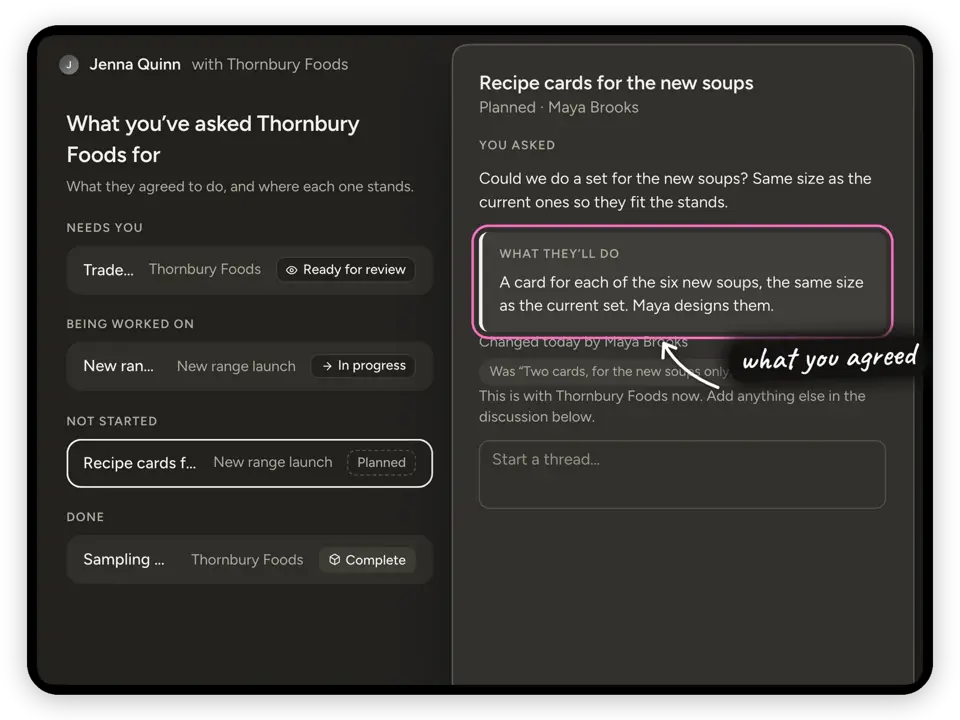Screen dimensions: 960x720
Task: Click the "YOU ASKED" label
Action: click(517, 145)
